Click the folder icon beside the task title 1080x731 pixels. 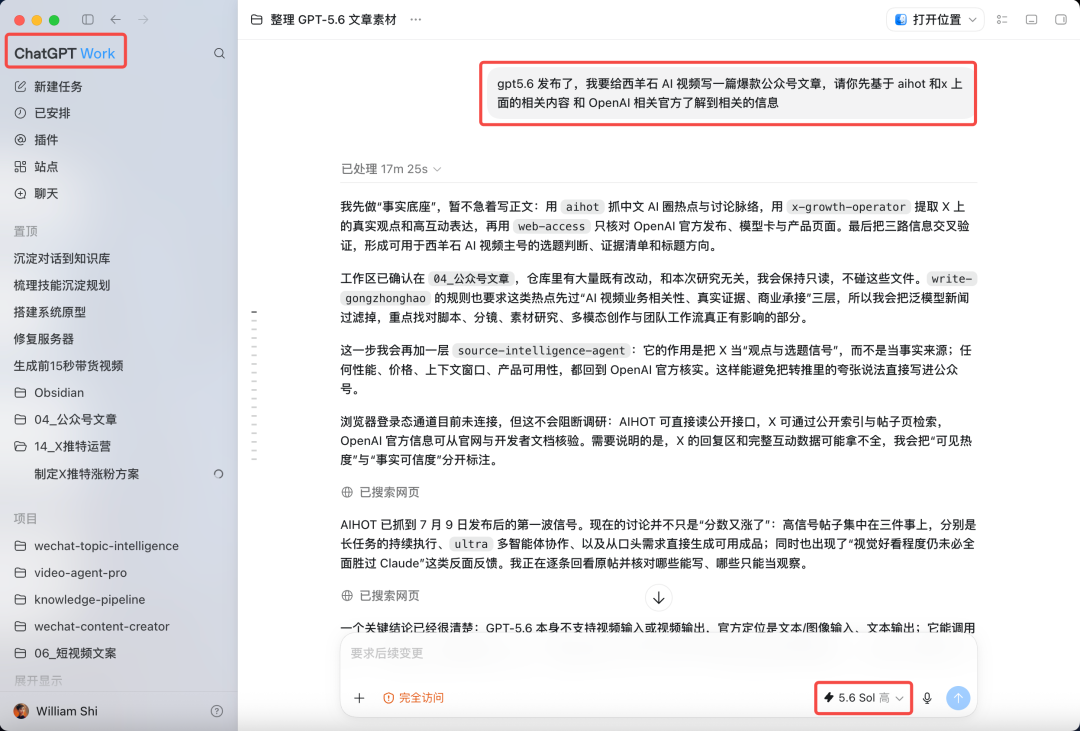pos(256,19)
